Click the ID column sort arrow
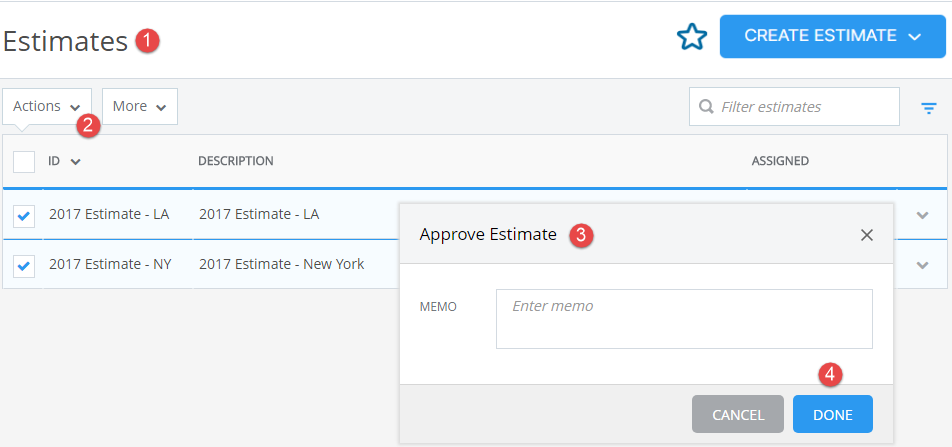The height and width of the screenshot is (447, 952). tap(75, 162)
